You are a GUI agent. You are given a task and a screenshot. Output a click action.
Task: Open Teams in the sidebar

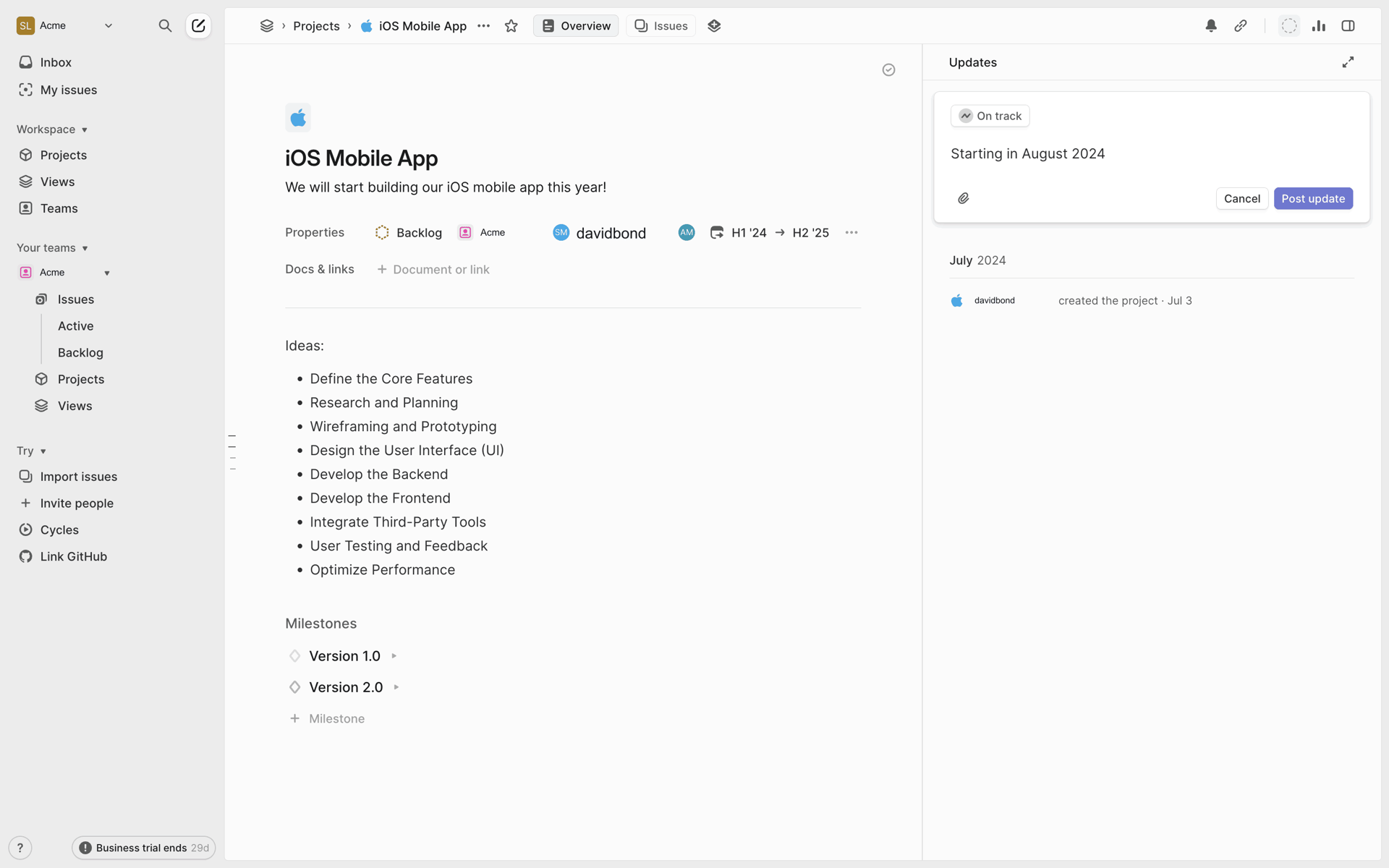pyautogui.click(x=59, y=208)
